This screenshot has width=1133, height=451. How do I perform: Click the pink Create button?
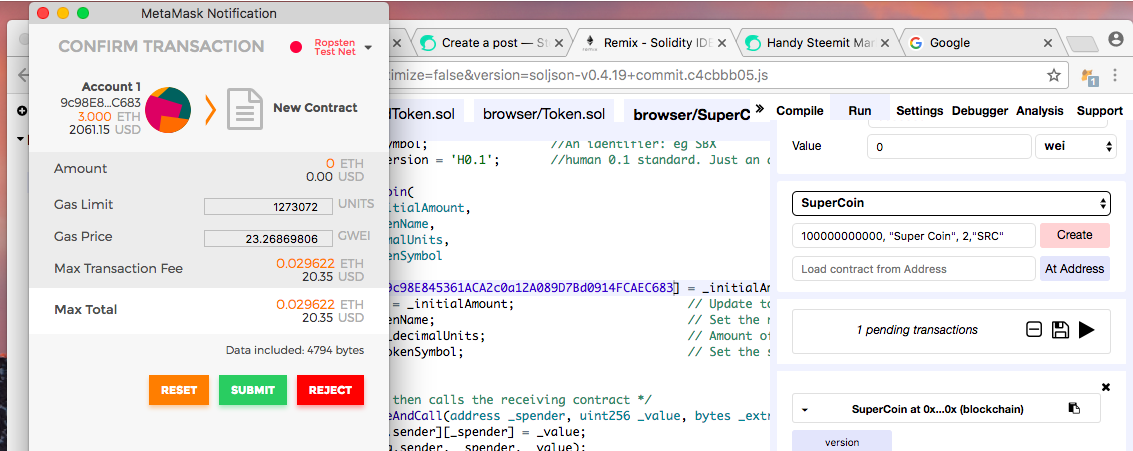point(1074,235)
